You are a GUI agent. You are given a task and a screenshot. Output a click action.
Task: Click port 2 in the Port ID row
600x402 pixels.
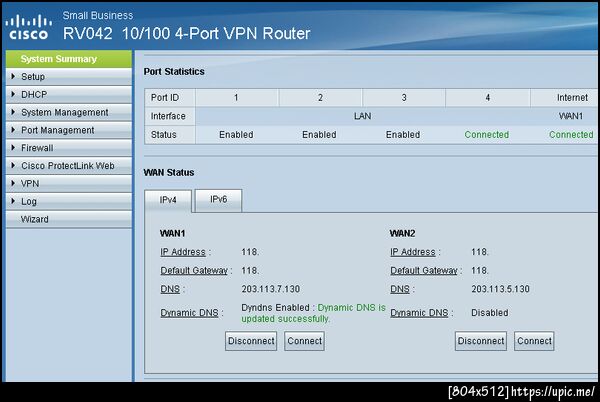click(320, 98)
